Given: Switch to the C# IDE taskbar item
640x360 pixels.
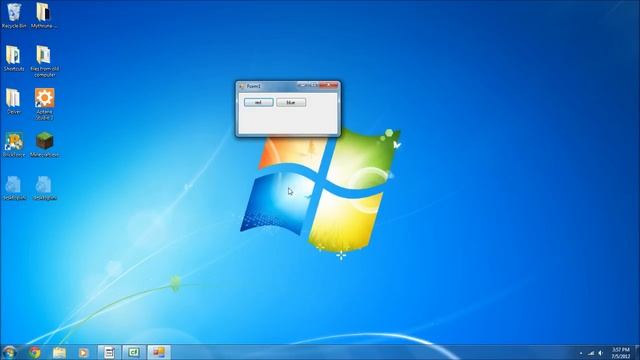Looking at the screenshot, I should pos(134,352).
